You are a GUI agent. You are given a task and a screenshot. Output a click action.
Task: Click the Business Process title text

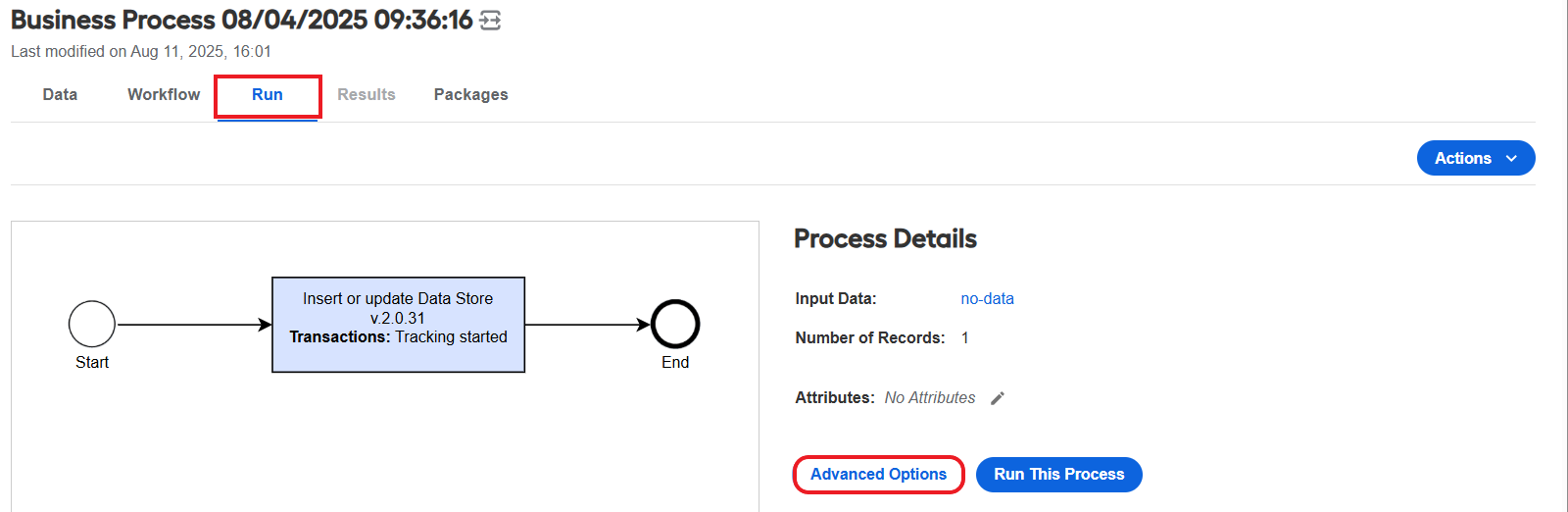(241, 20)
